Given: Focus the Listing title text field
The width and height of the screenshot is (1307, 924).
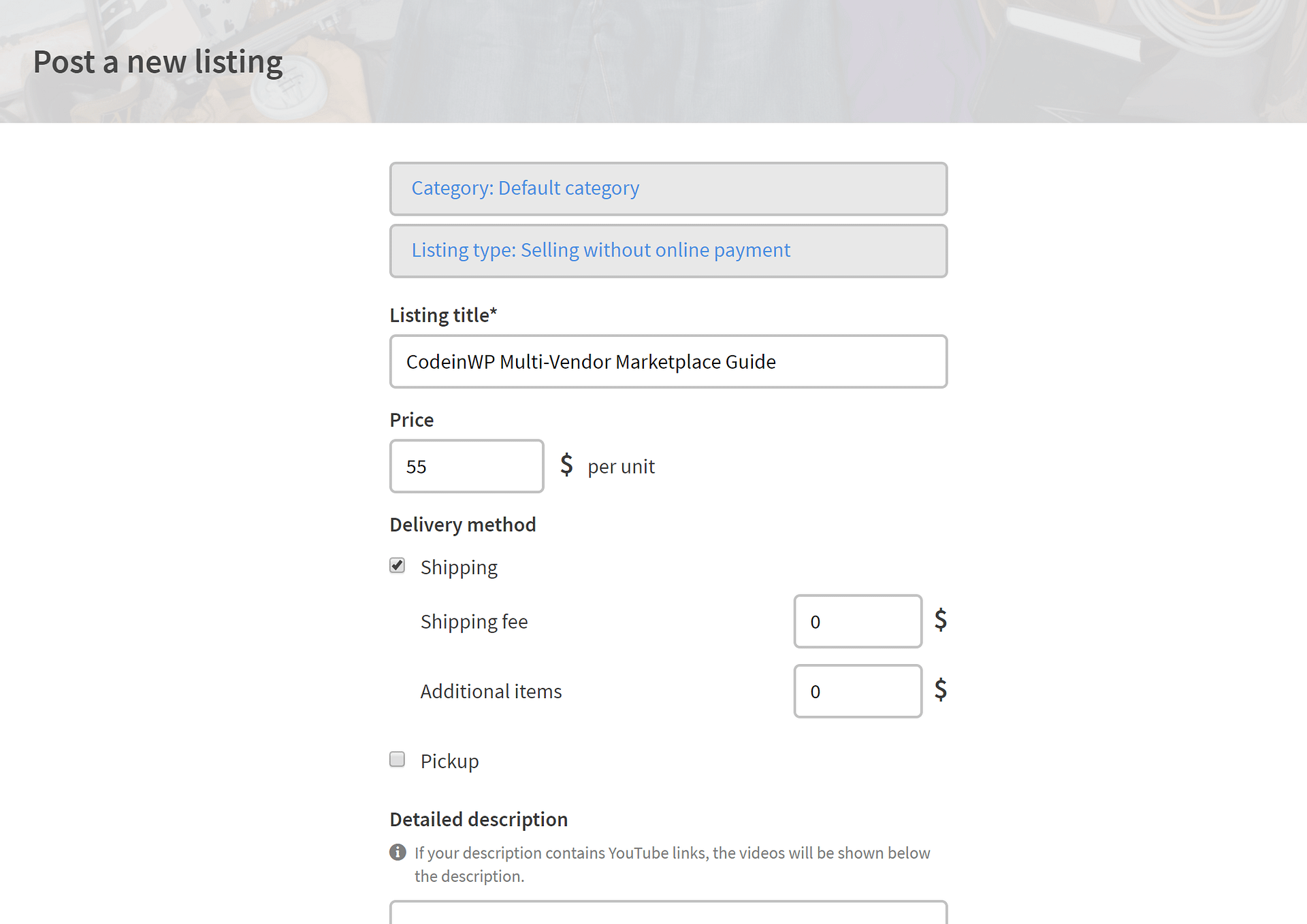Looking at the screenshot, I should (668, 362).
